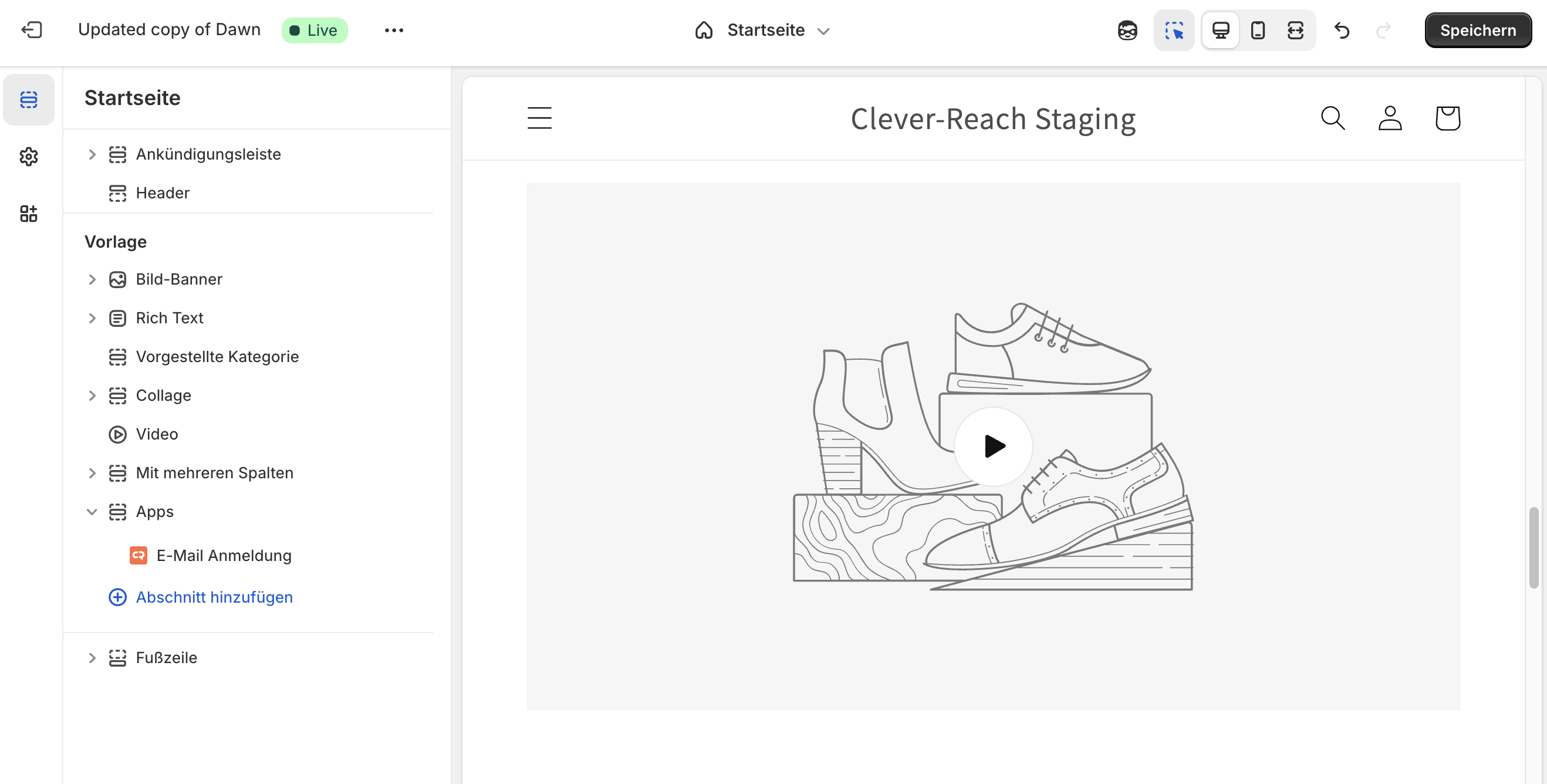Expand the Bild-Banner section

coord(92,280)
